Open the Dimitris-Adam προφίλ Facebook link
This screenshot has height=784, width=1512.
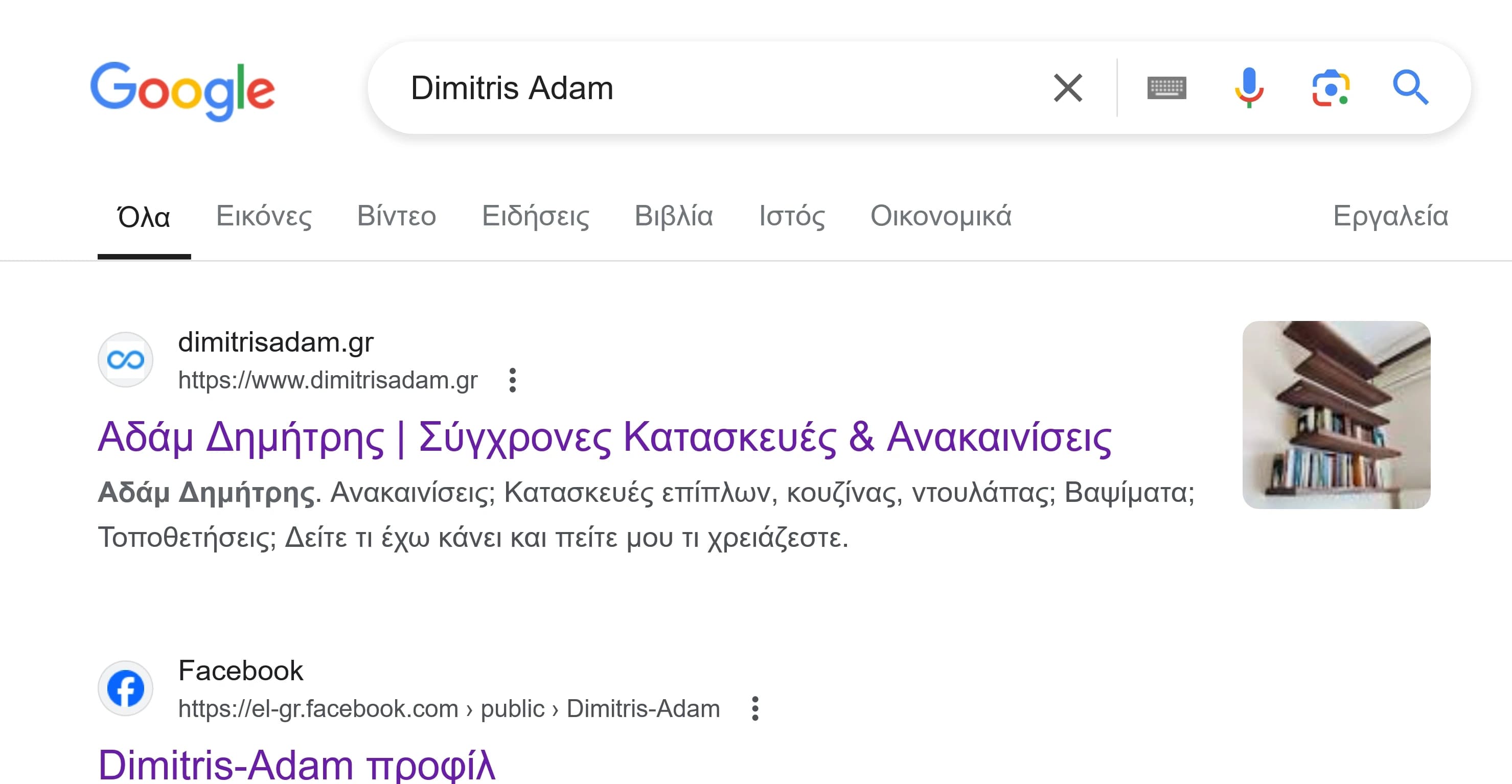pos(297,763)
